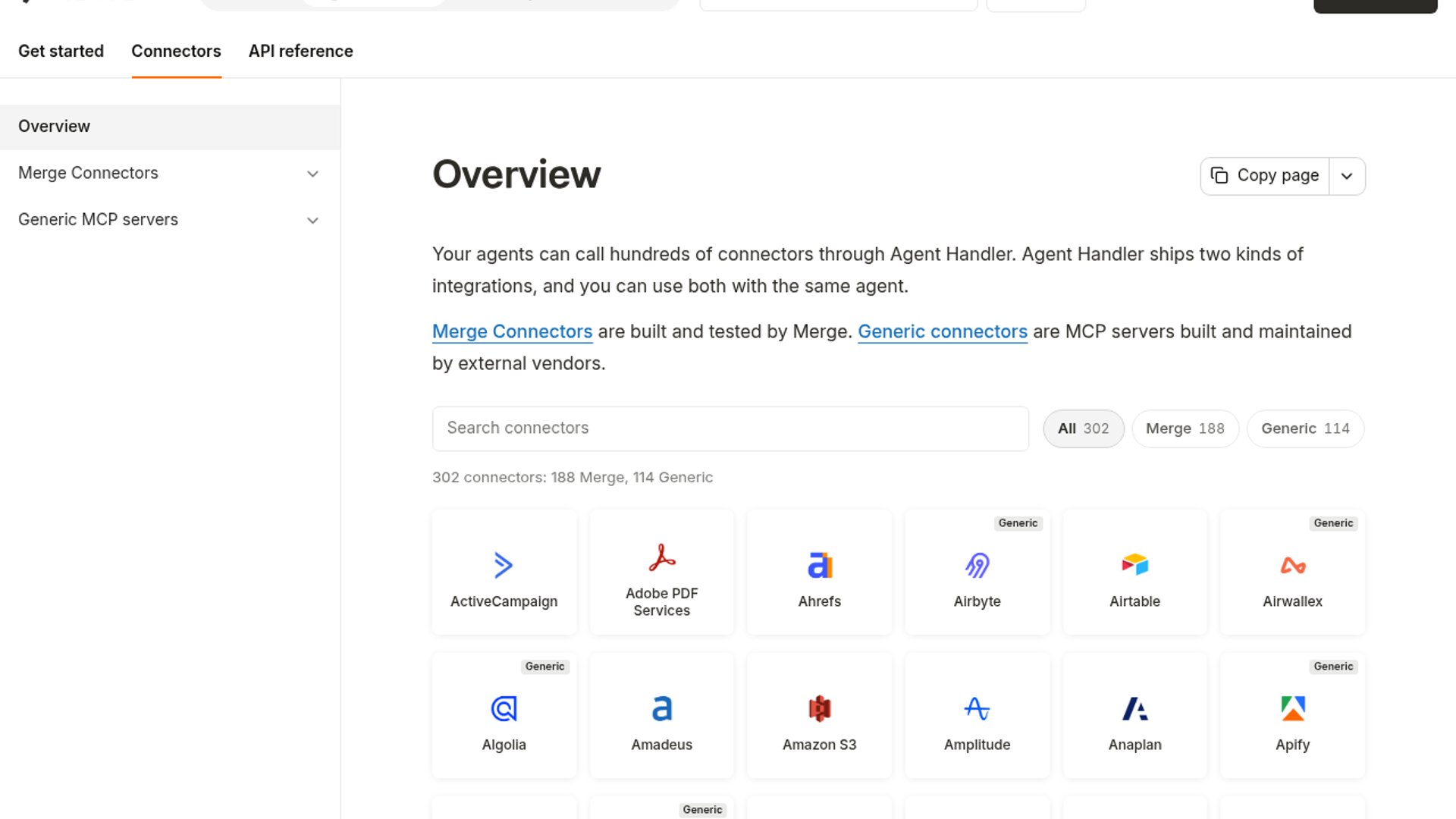The image size is (1456, 819).
Task: Select the Anaplan logo icon
Action: [x=1134, y=708]
